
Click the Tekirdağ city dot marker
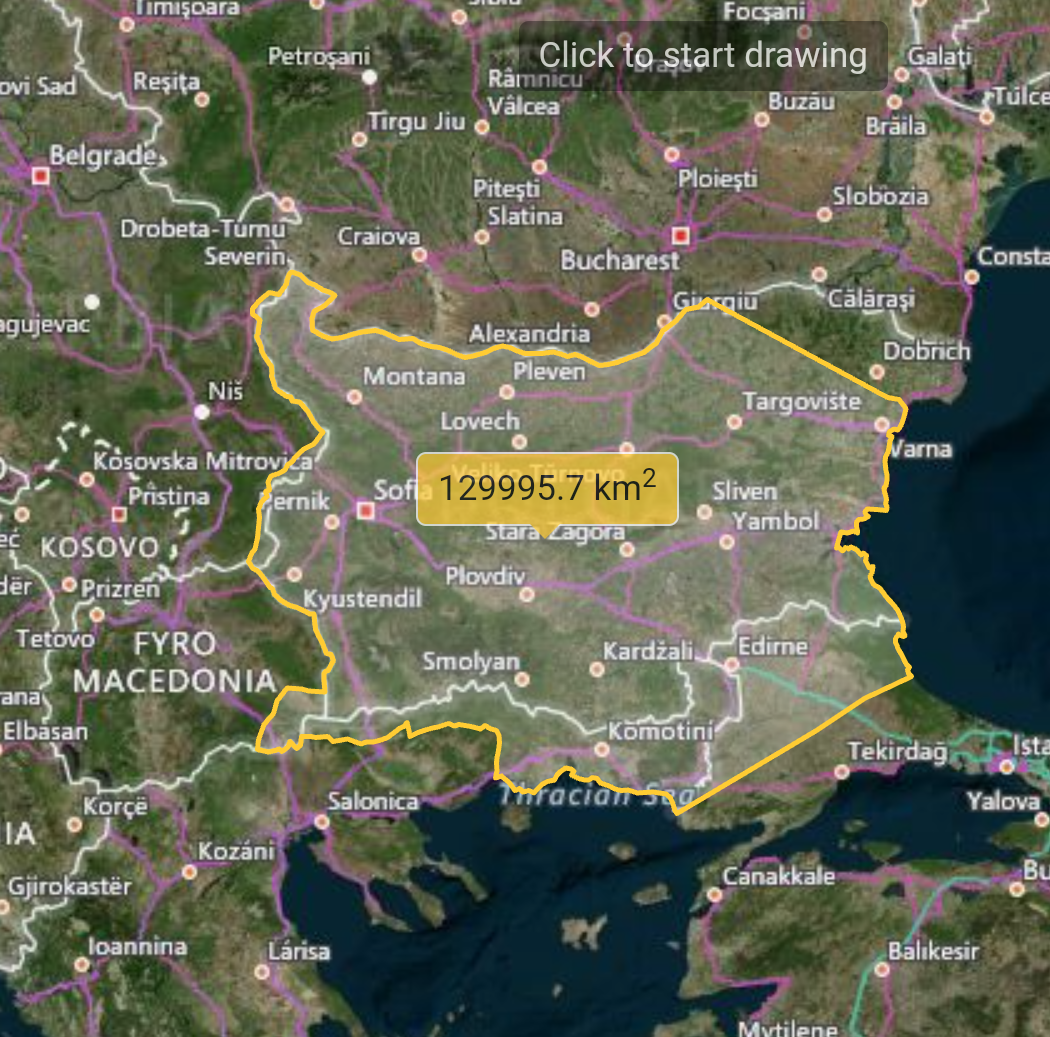(841, 771)
